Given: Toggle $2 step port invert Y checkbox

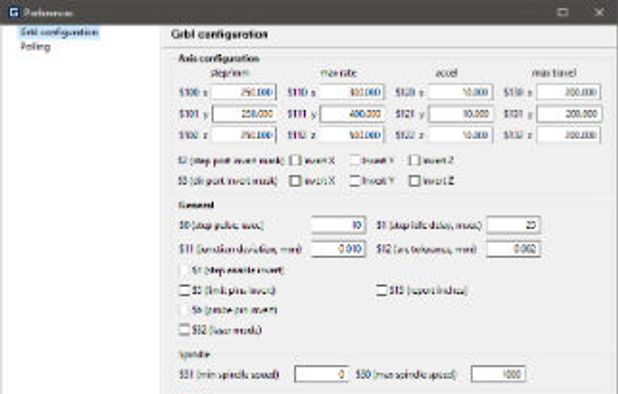Looking at the screenshot, I should tap(355, 160).
